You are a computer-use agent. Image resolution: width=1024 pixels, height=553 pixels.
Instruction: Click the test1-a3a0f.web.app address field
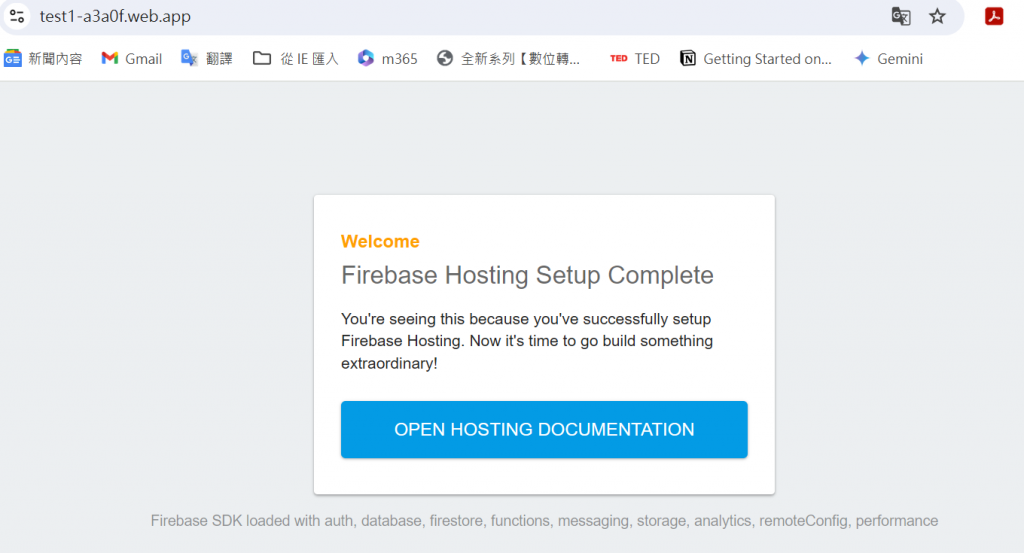[x=457, y=16]
